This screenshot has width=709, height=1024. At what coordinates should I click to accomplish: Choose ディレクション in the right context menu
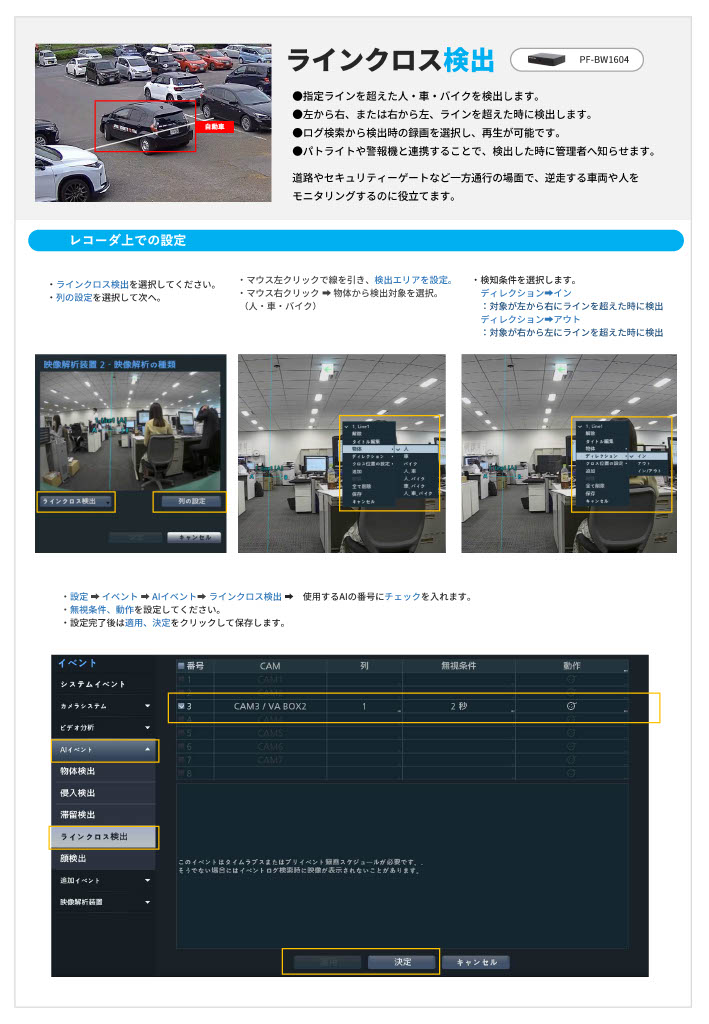[x=602, y=455]
